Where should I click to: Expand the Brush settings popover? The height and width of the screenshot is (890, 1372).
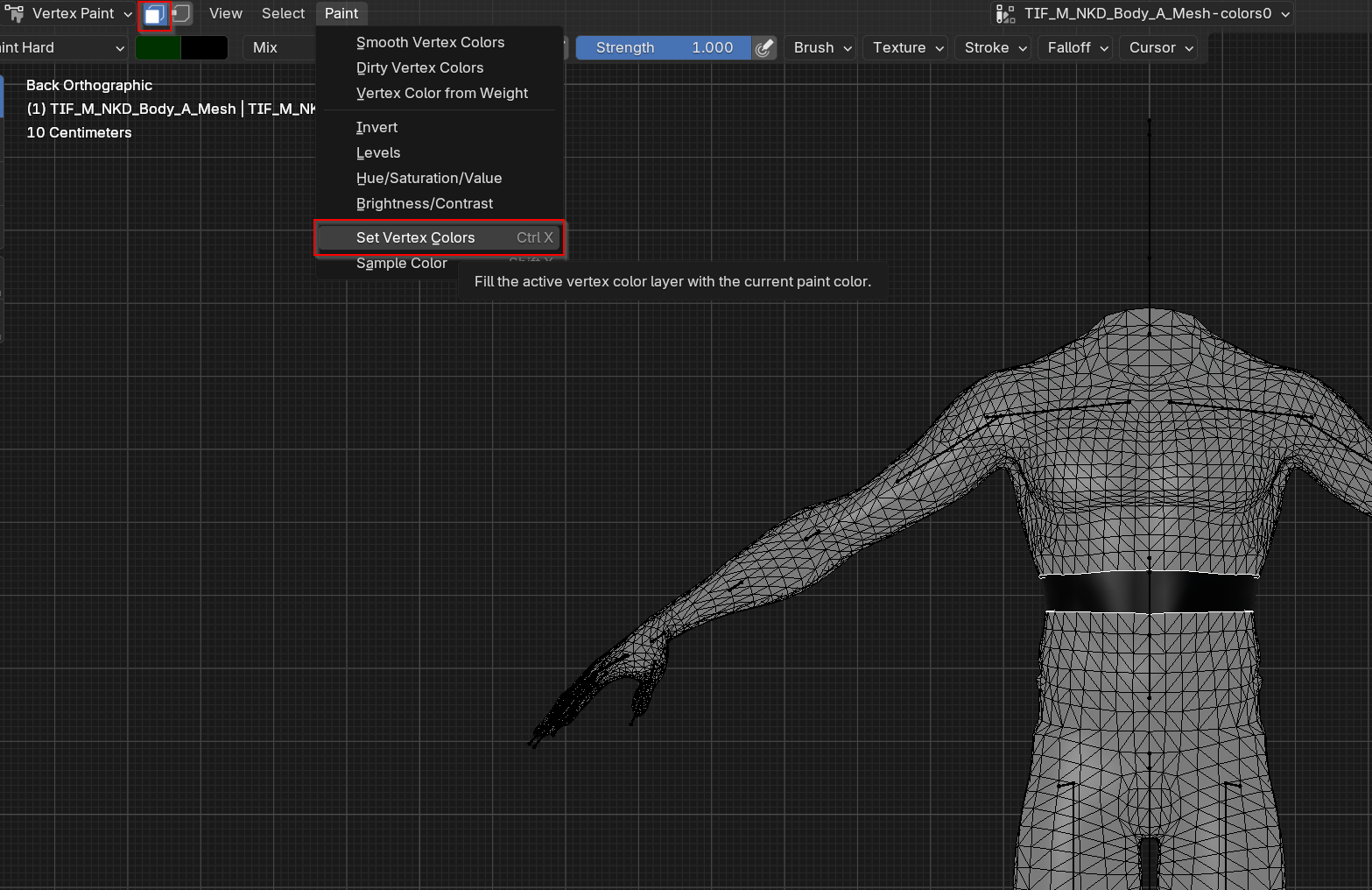pos(822,48)
